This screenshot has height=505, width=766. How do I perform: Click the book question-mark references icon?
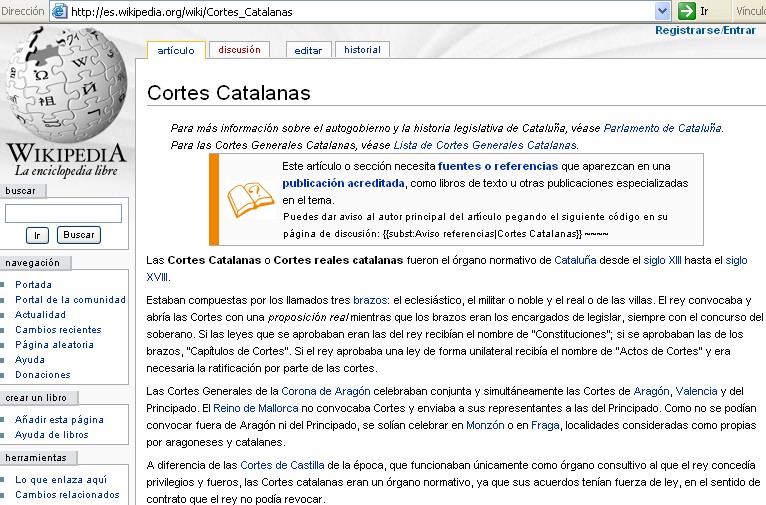(x=247, y=200)
